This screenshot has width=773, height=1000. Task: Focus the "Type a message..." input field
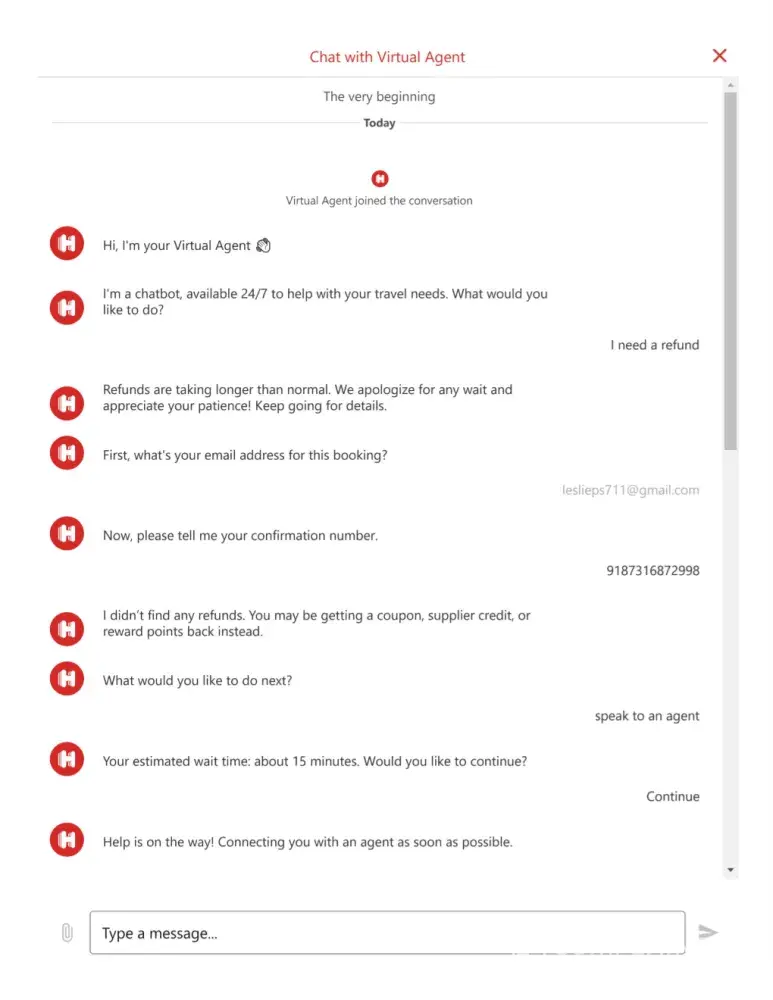click(387, 933)
